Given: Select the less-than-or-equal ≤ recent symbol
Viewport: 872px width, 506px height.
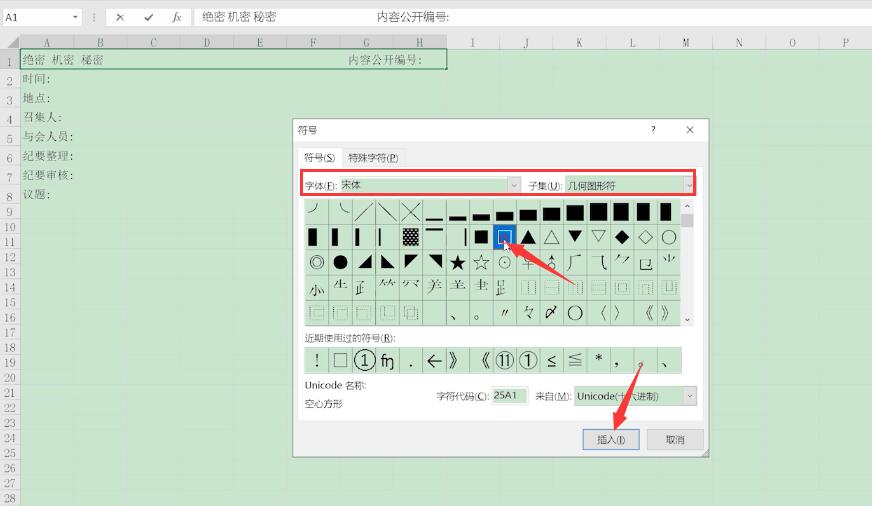Looking at the screenshot, I should (x=552, y=360).
